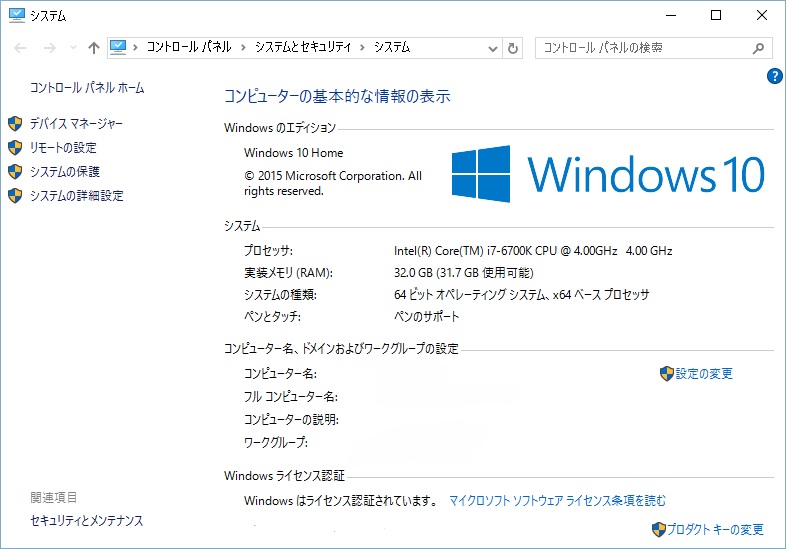Click the forward navigation arrow

coord(50,48)
